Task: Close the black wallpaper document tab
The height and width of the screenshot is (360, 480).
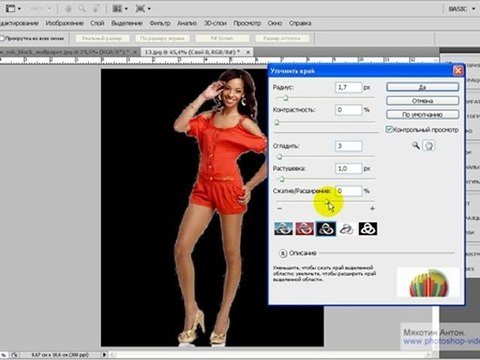Action: 135,52
